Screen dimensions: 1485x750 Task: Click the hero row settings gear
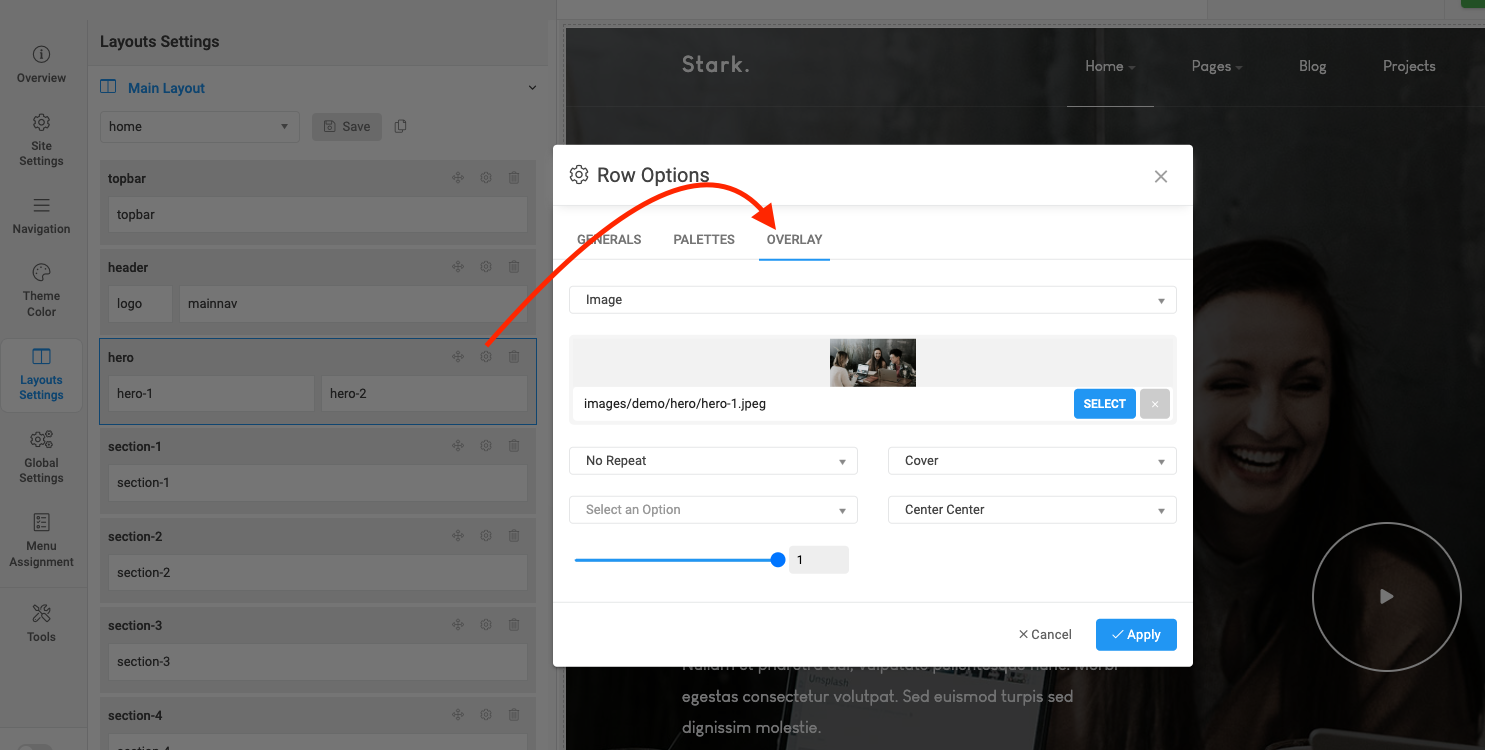[486, 357]
